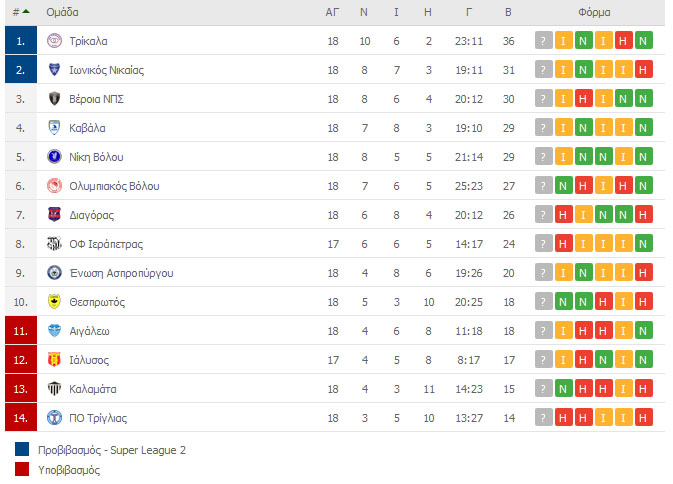Viewport: 673px width, 484px height.
Task: Open the Βέροια ΝΠΣ club logo
Action: (x=54, y=99)
